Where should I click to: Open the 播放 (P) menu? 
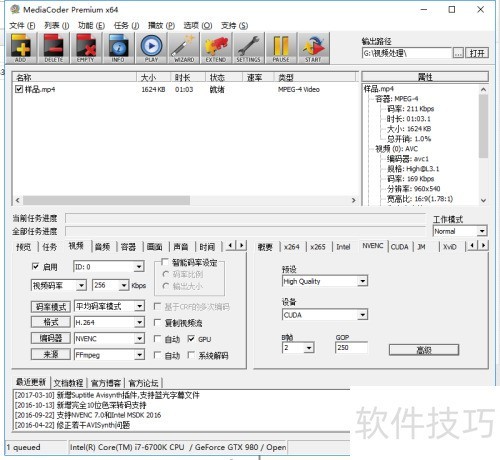point(161,25)
